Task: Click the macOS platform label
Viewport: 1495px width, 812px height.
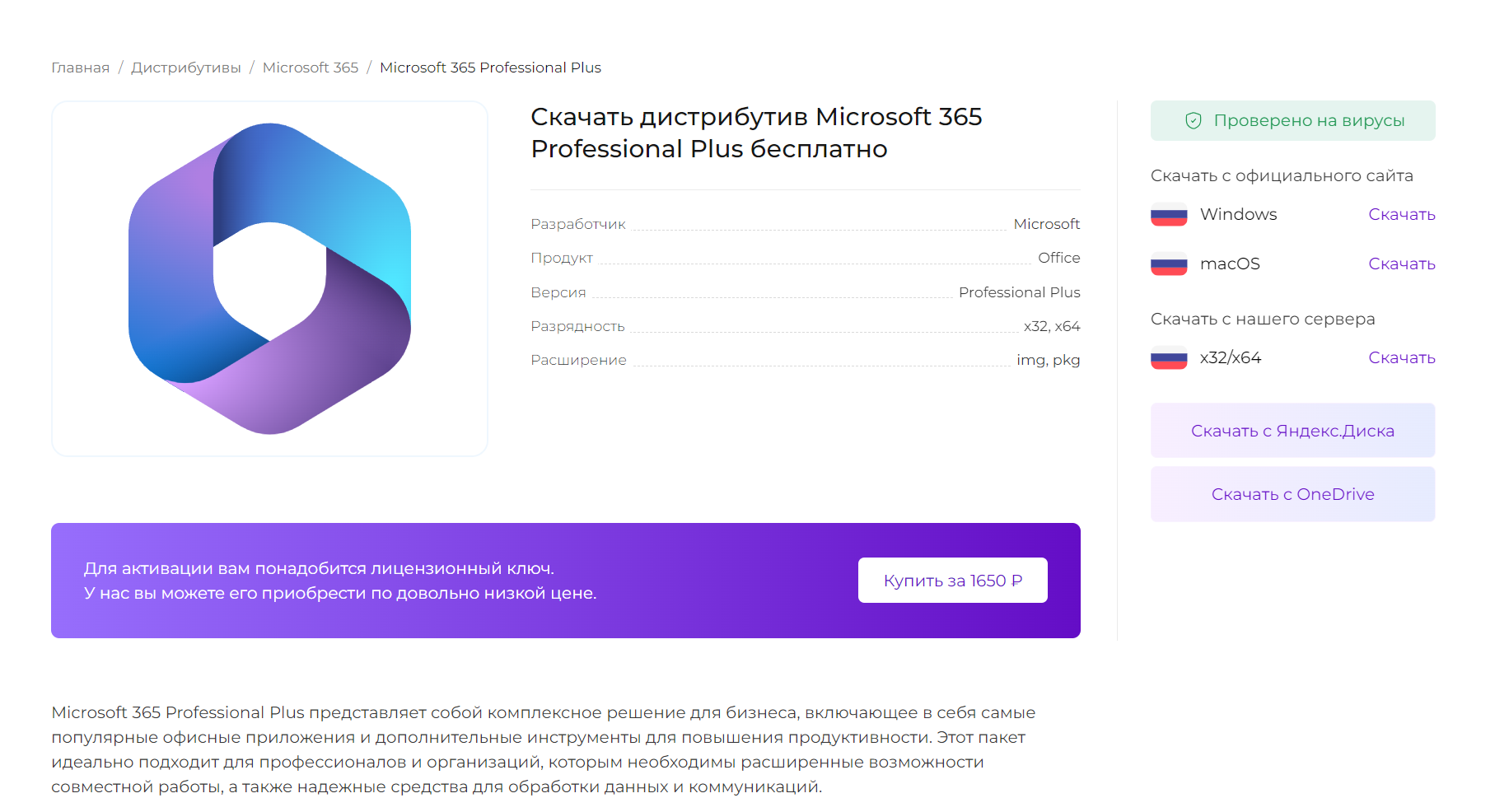Action: (x=1230, y=264)
